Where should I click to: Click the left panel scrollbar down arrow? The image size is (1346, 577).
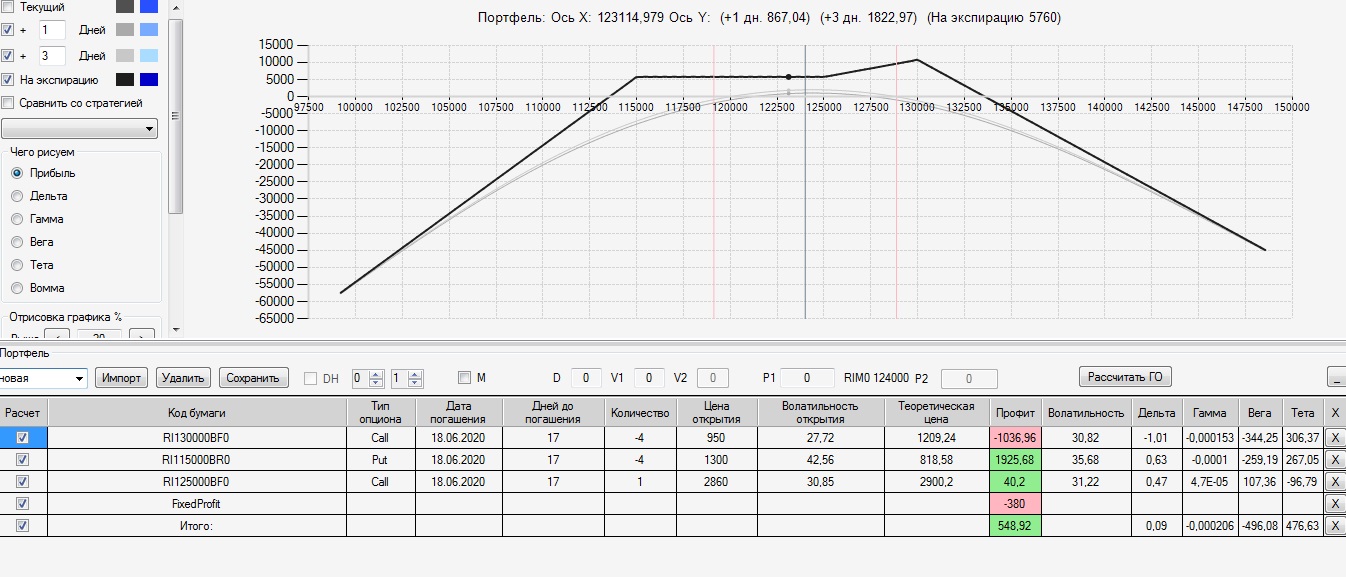click(x=175, y=328)
